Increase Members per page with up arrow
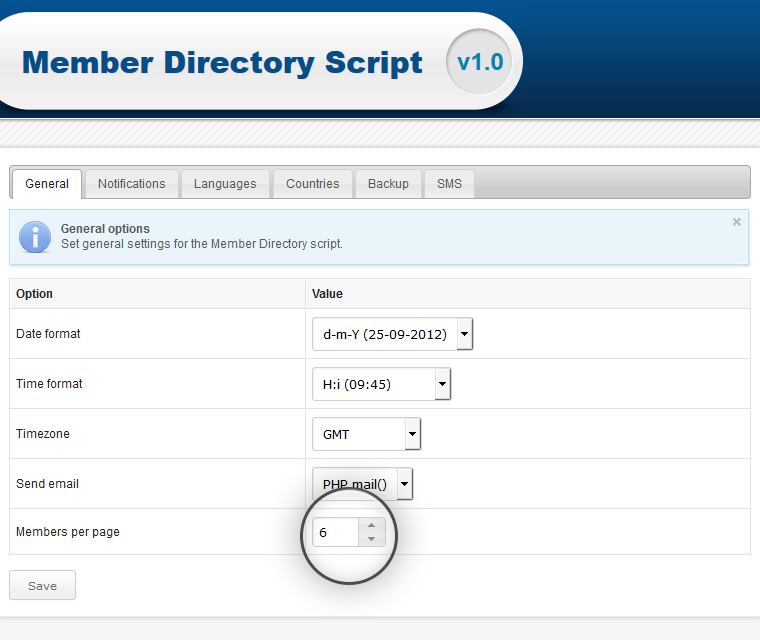The height and width of the screenshot is (640, 760). point(372,525)
